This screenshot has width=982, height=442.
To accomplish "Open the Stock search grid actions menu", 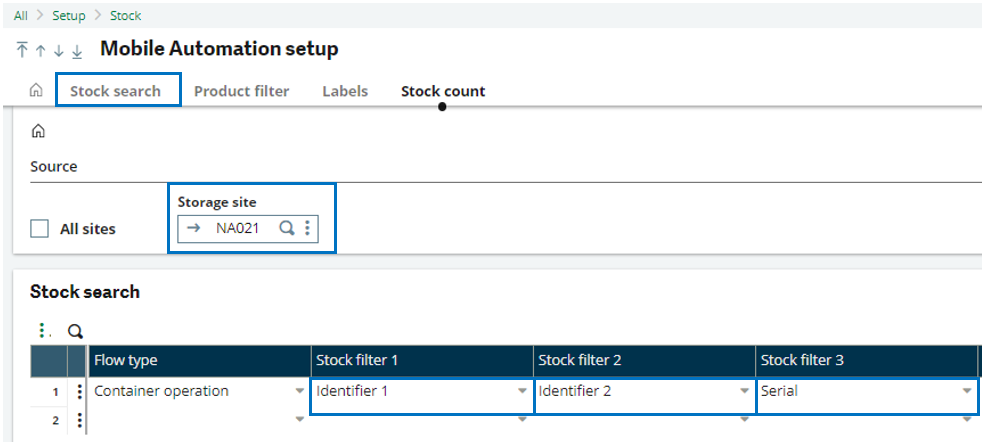I will [42, 330].
